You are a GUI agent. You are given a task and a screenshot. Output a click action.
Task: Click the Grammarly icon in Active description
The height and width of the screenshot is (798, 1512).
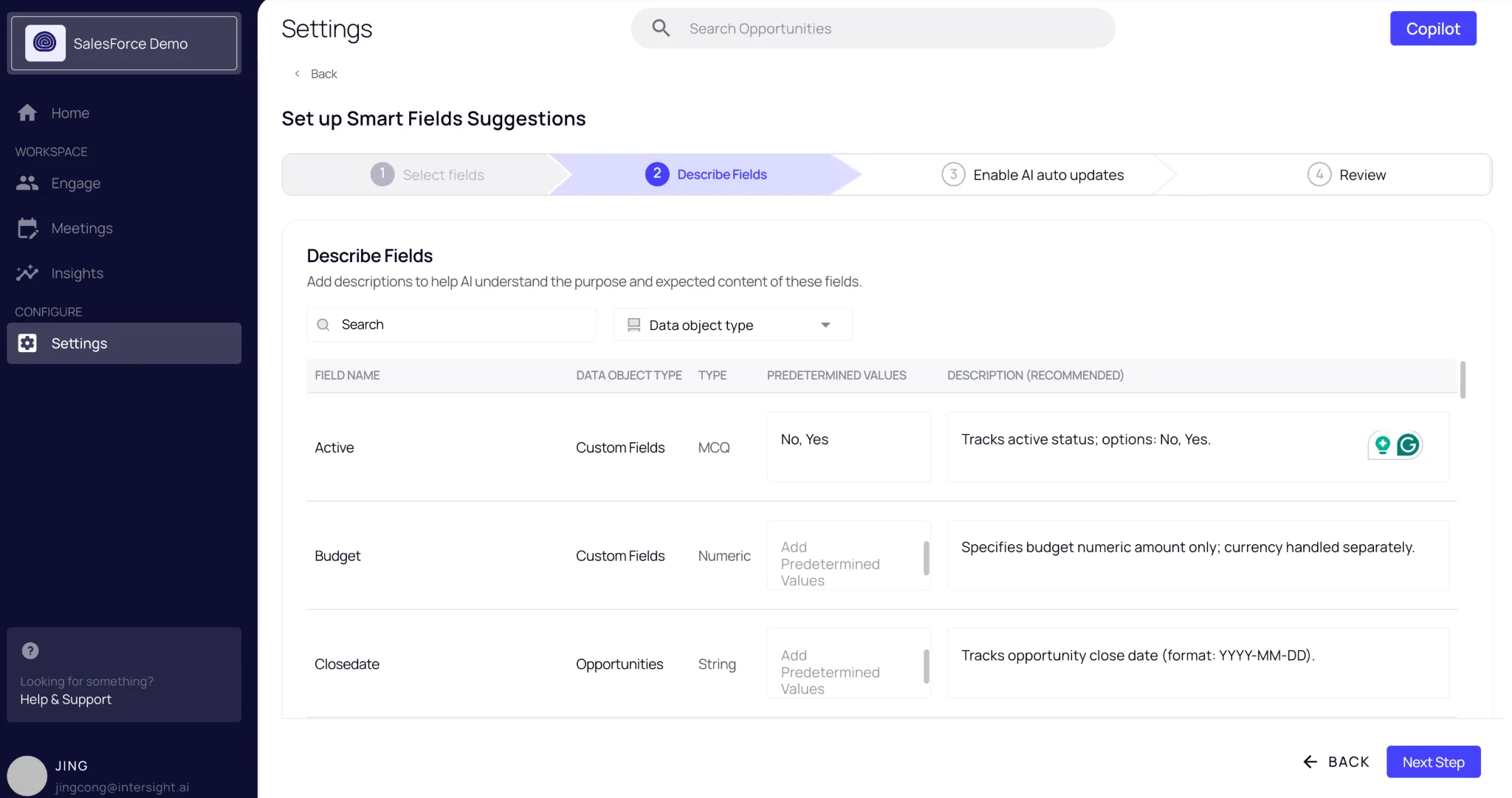[1408, 444]
